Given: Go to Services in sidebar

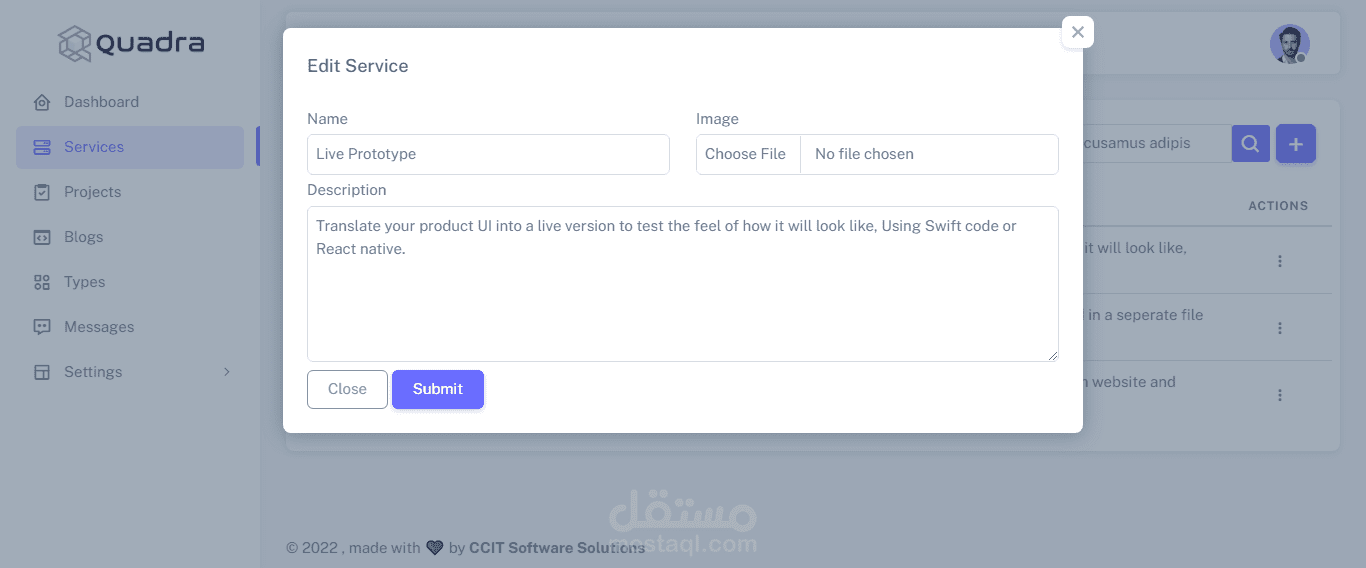Looking at the screenshot, I should [x=94, y=147].
